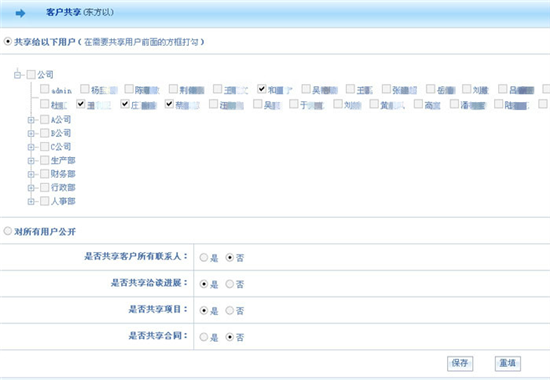The width and height of the screenshot is (550, 380).
Task: Choose 否 for 是否共享客户所有联系人
Action: 229,257
